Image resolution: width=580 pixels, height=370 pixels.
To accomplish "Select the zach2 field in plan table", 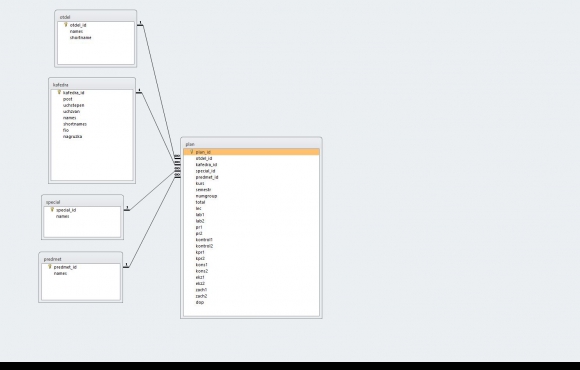I will click(202, 296).
